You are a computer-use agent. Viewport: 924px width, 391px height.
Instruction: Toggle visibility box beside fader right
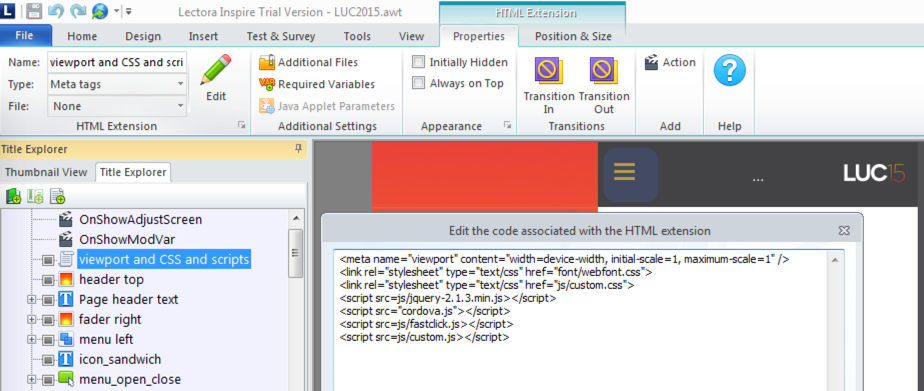[48, 320]
